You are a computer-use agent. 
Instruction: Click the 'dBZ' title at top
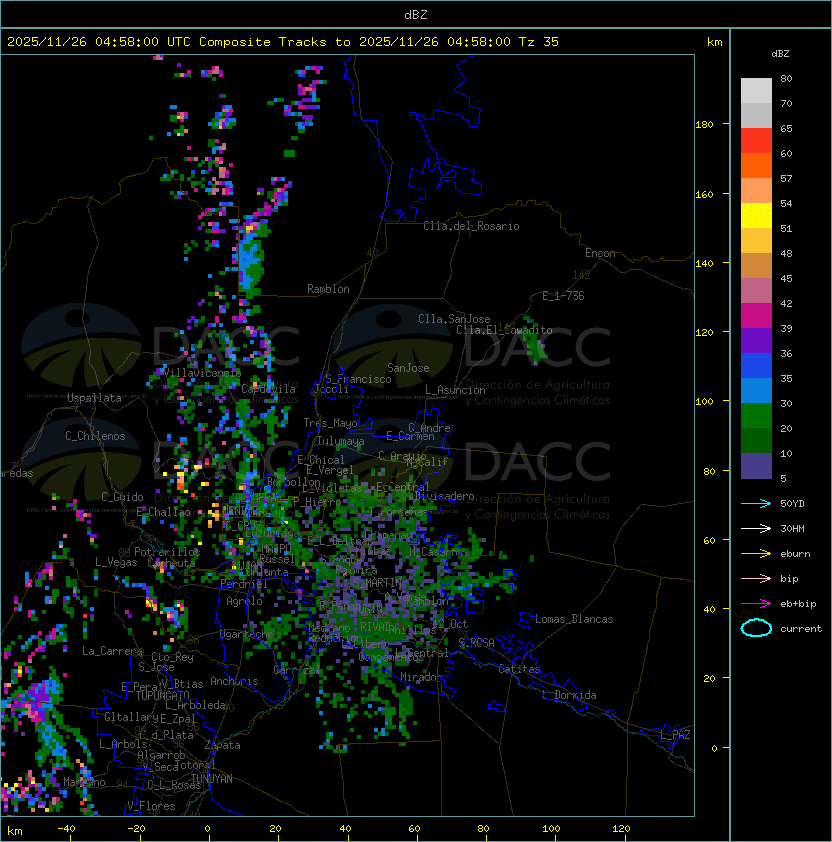tap(416, 15)
